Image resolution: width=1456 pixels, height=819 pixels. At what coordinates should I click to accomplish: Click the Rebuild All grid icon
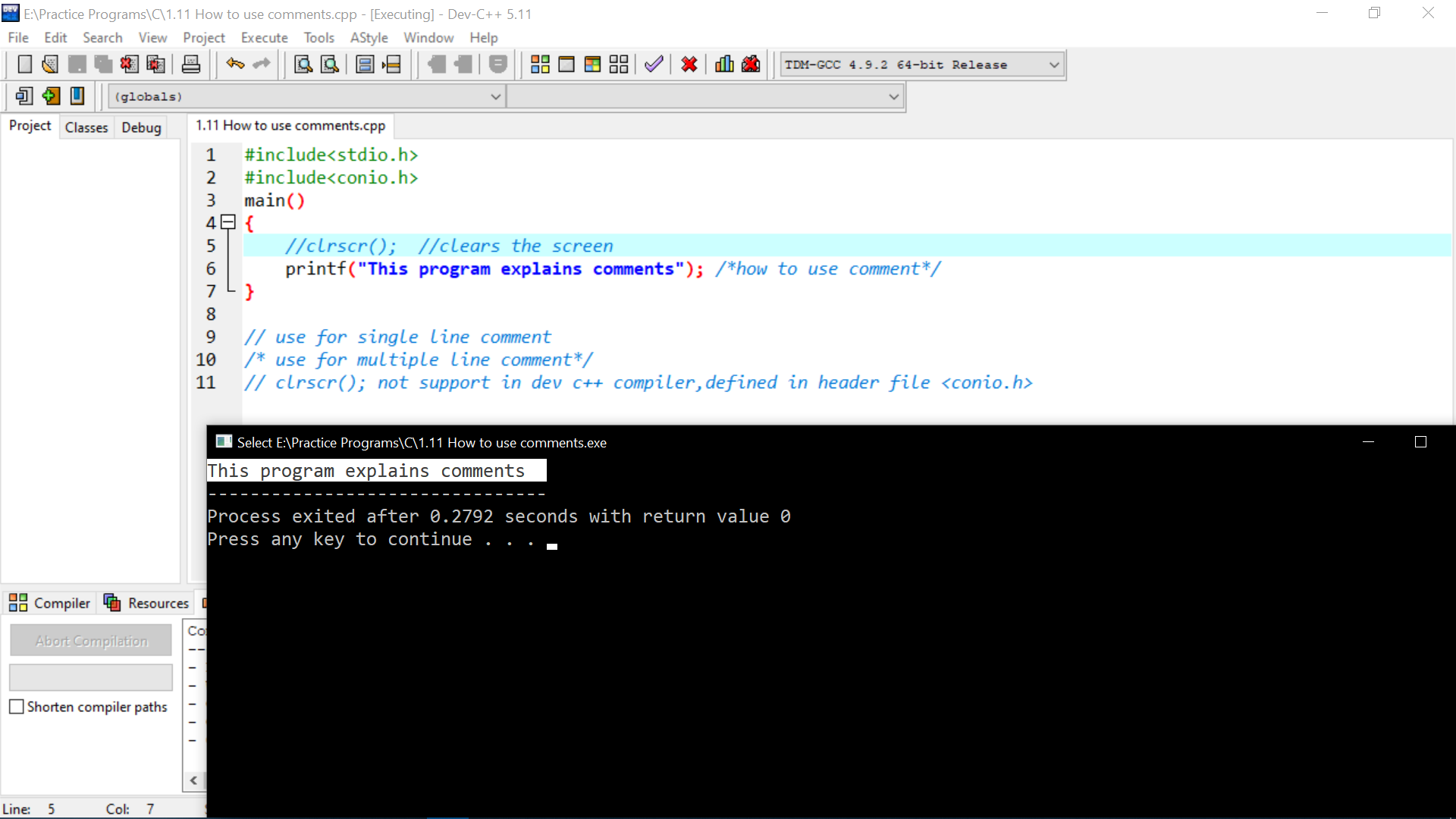[619, 64]
